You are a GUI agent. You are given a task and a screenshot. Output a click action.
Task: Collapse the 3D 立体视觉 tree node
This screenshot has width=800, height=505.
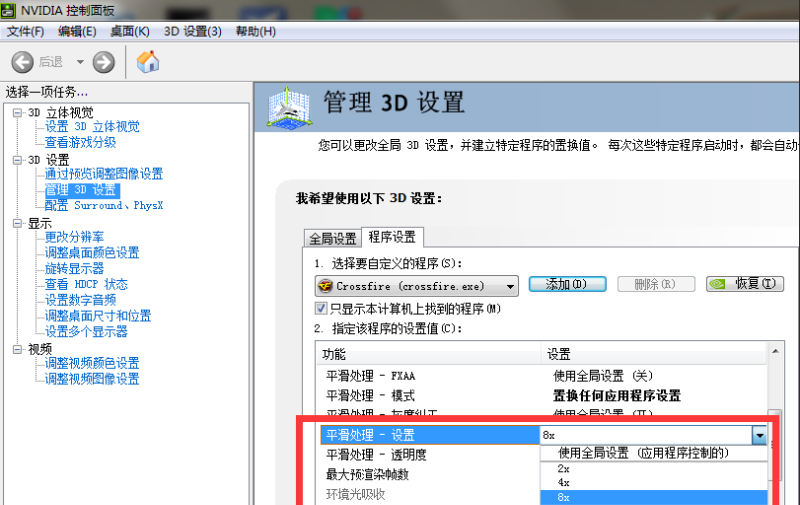pyautogui.click(x=18, y=113)
